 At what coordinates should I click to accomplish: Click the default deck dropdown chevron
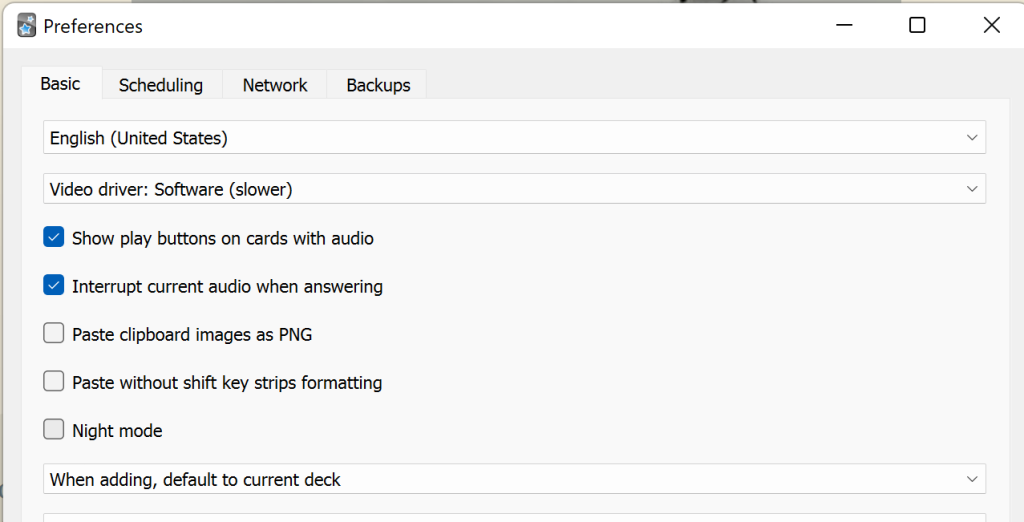(x=972, y=479)
